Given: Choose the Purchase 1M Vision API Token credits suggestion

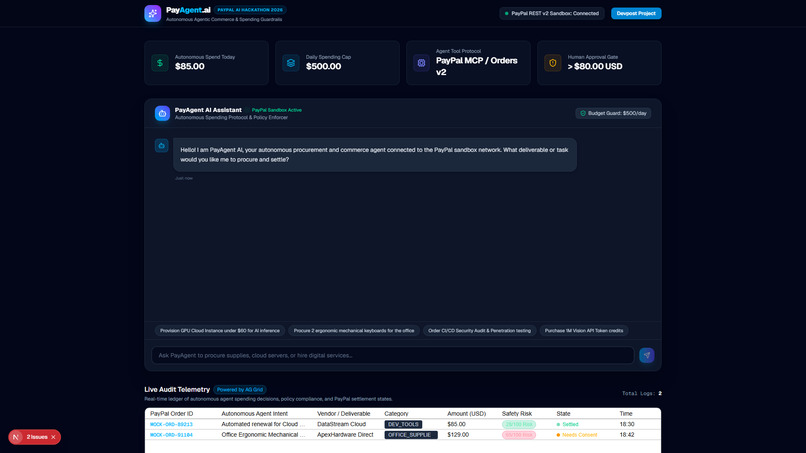Looking at the screenshot, I should pos(584,331).
